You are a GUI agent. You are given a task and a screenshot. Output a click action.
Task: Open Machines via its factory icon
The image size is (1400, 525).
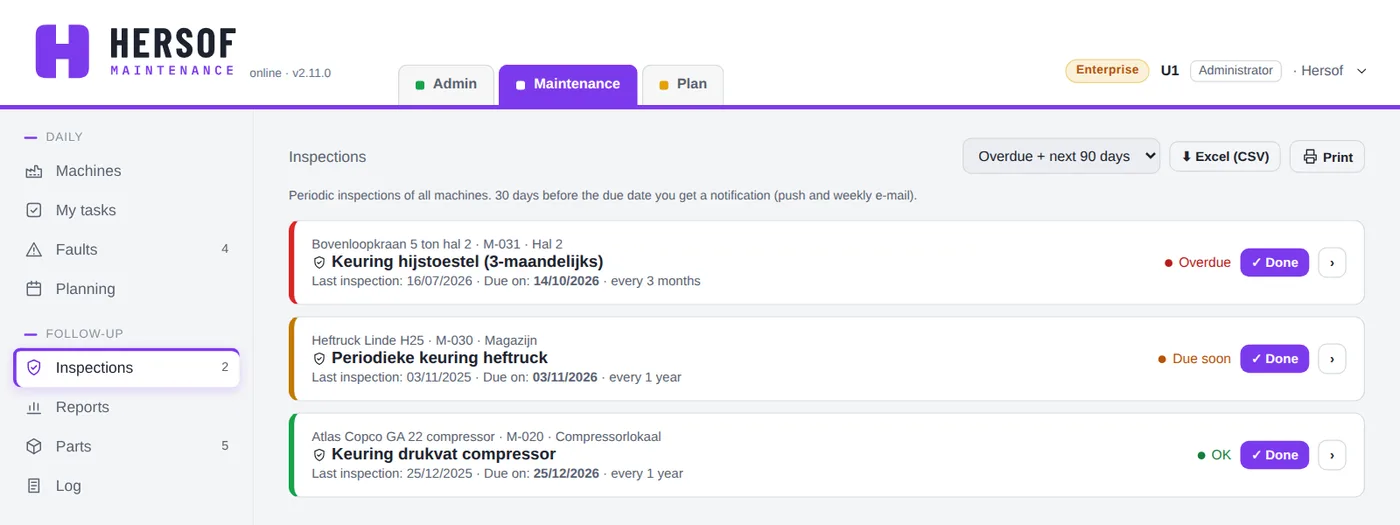(34, 171)
